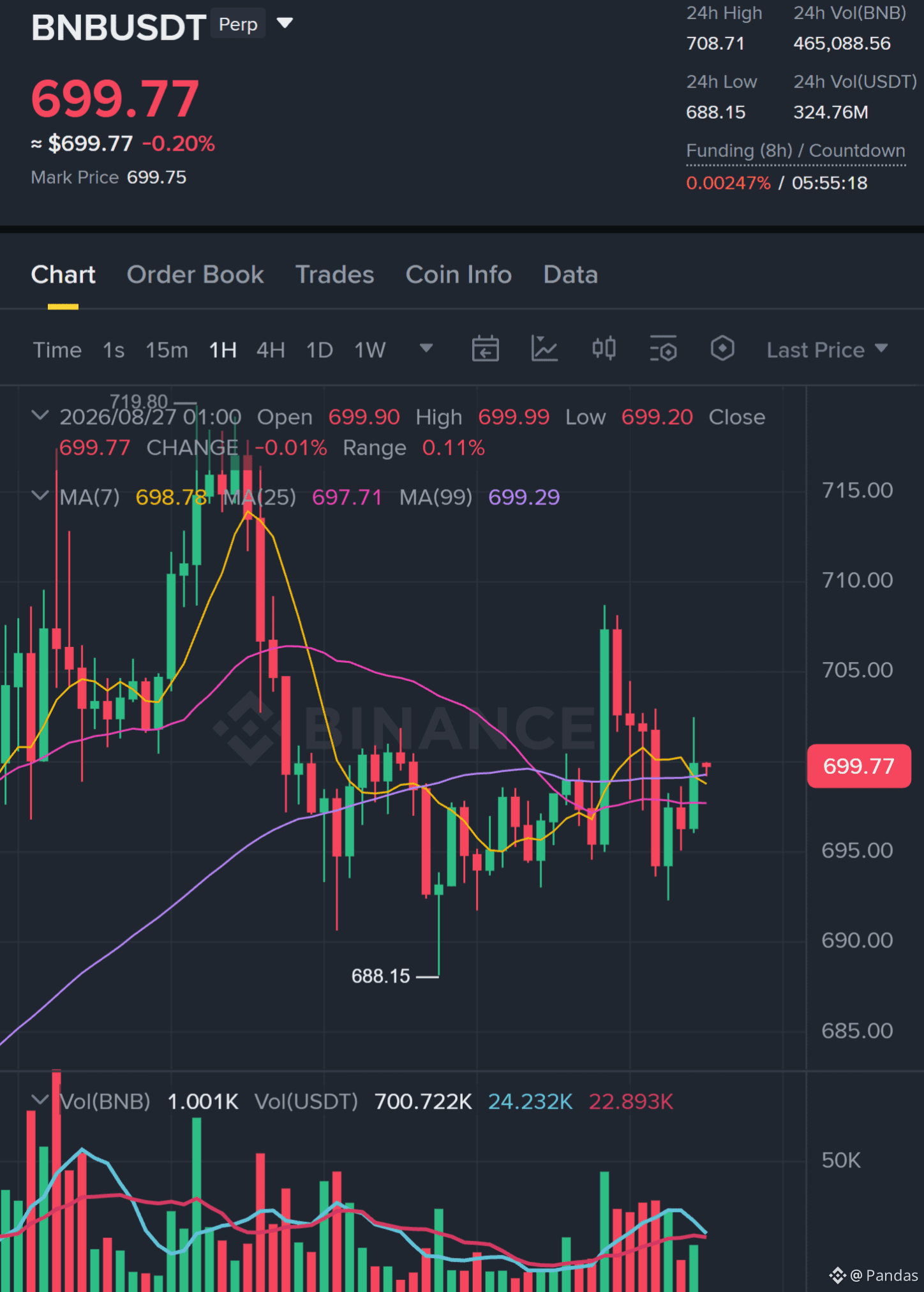The image size is (924, 1292).
Task: Click the hexagon chart preferences icon
Action: 722,348
